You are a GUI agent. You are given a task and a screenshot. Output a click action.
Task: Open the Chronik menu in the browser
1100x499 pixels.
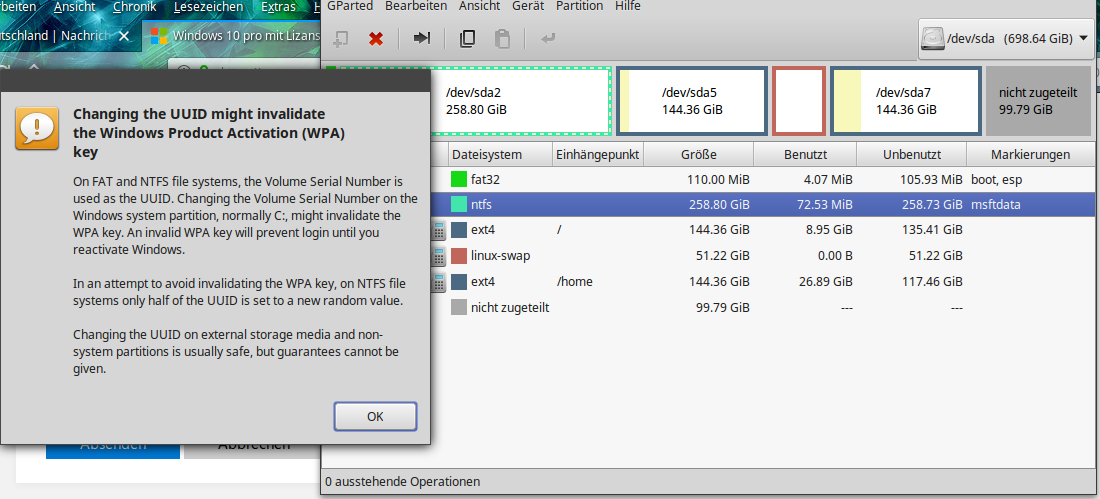[x=135, y=7]
